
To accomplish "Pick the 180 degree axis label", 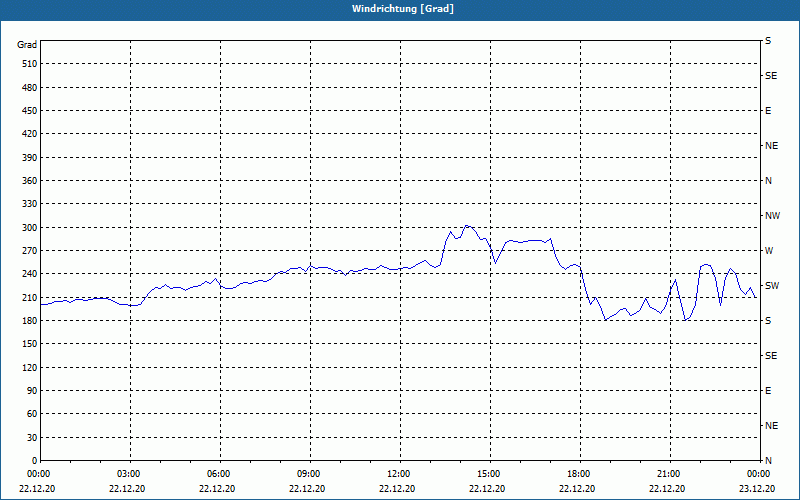I will pos(30,320).
